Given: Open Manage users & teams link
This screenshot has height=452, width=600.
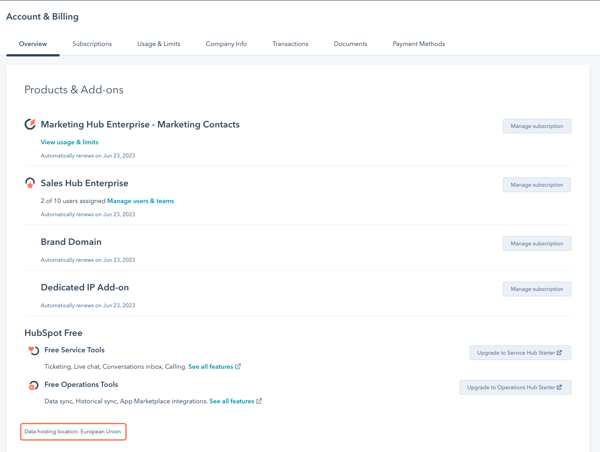Looking at the screenshot, I should [140, 201].
